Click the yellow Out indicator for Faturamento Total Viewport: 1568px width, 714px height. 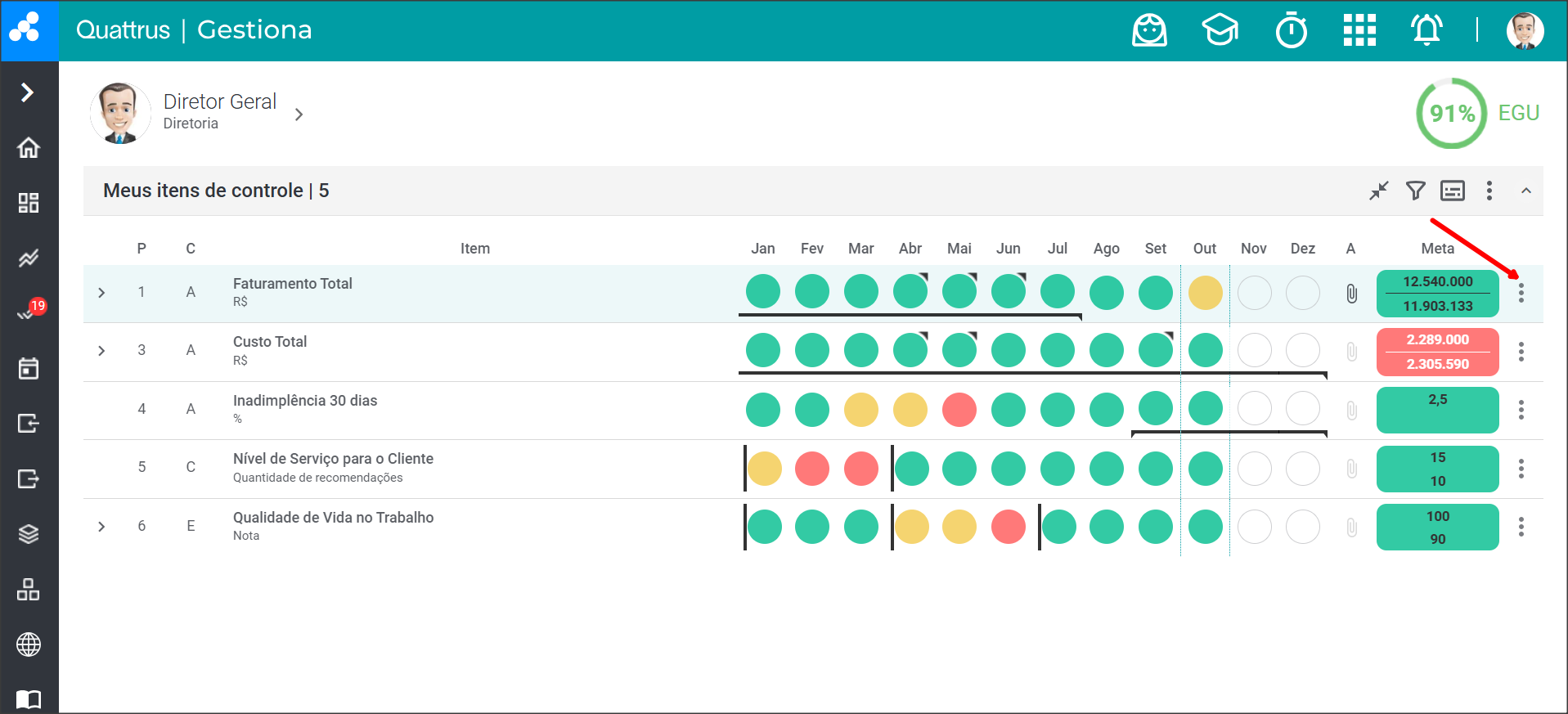[x=1205, y=293]
